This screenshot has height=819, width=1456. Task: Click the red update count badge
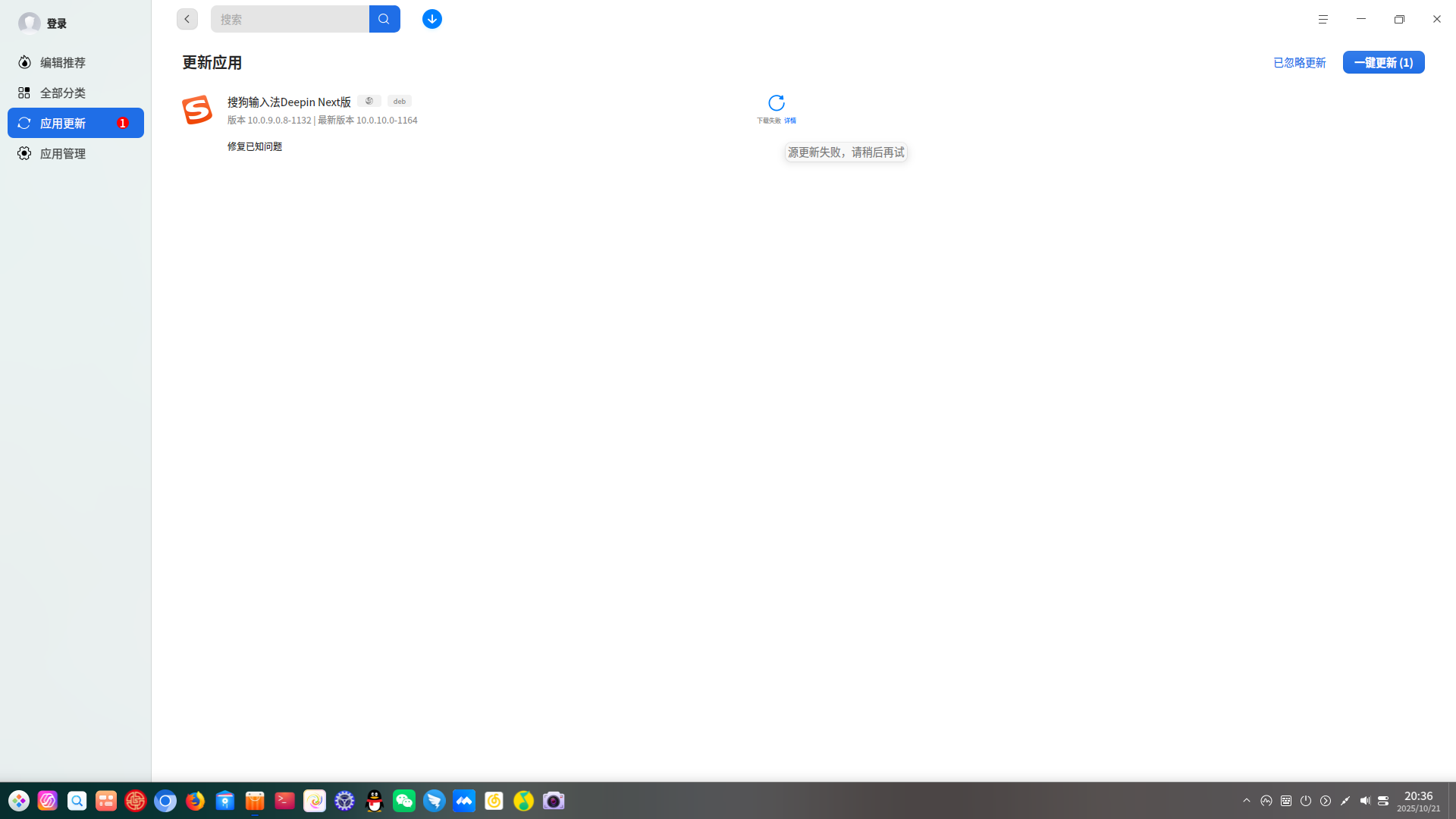tap(122, 123)
